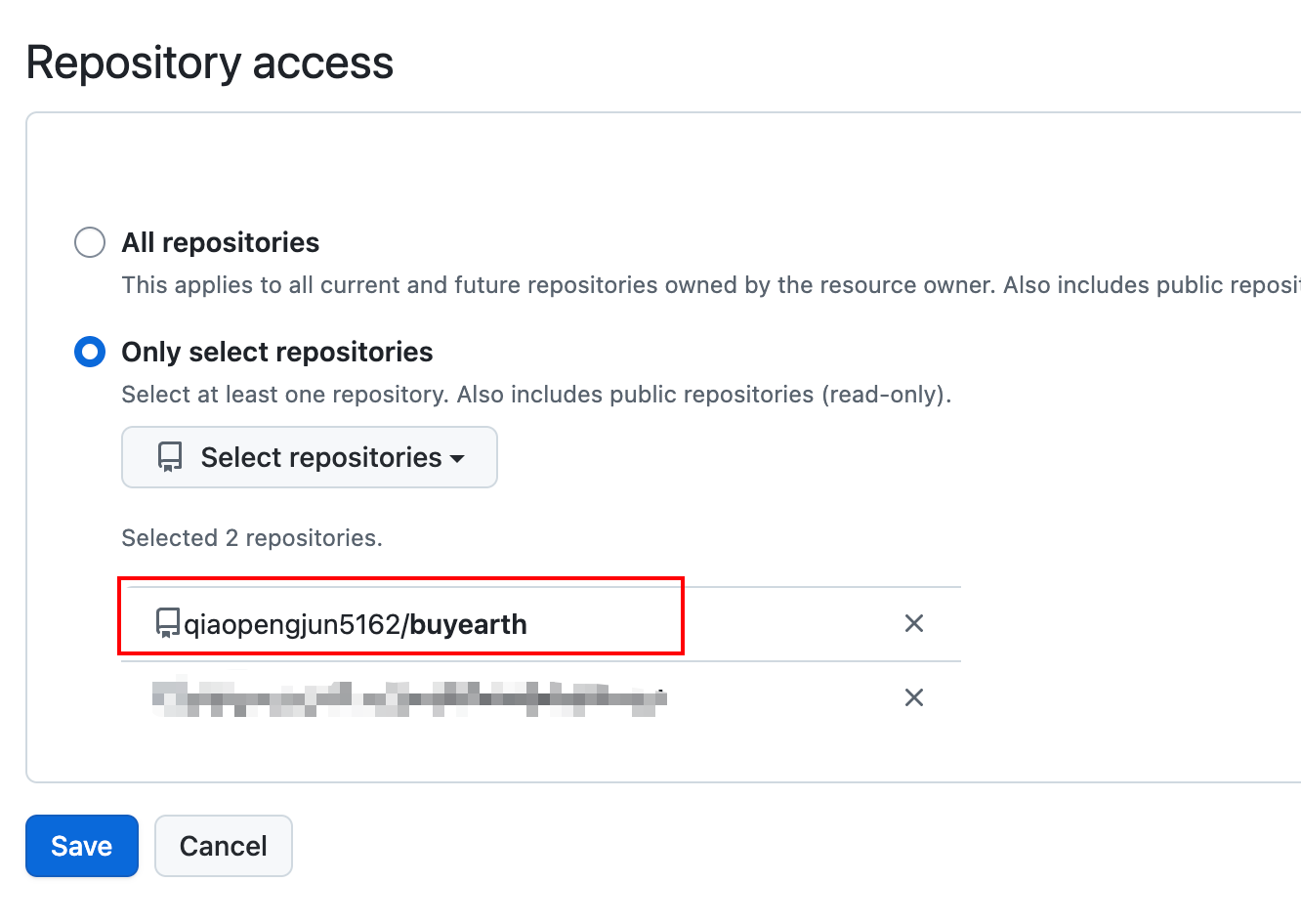Viewport: 1301px width, 924px height.
Task: Select the All repositories radio button
Action: coord(90,242)
